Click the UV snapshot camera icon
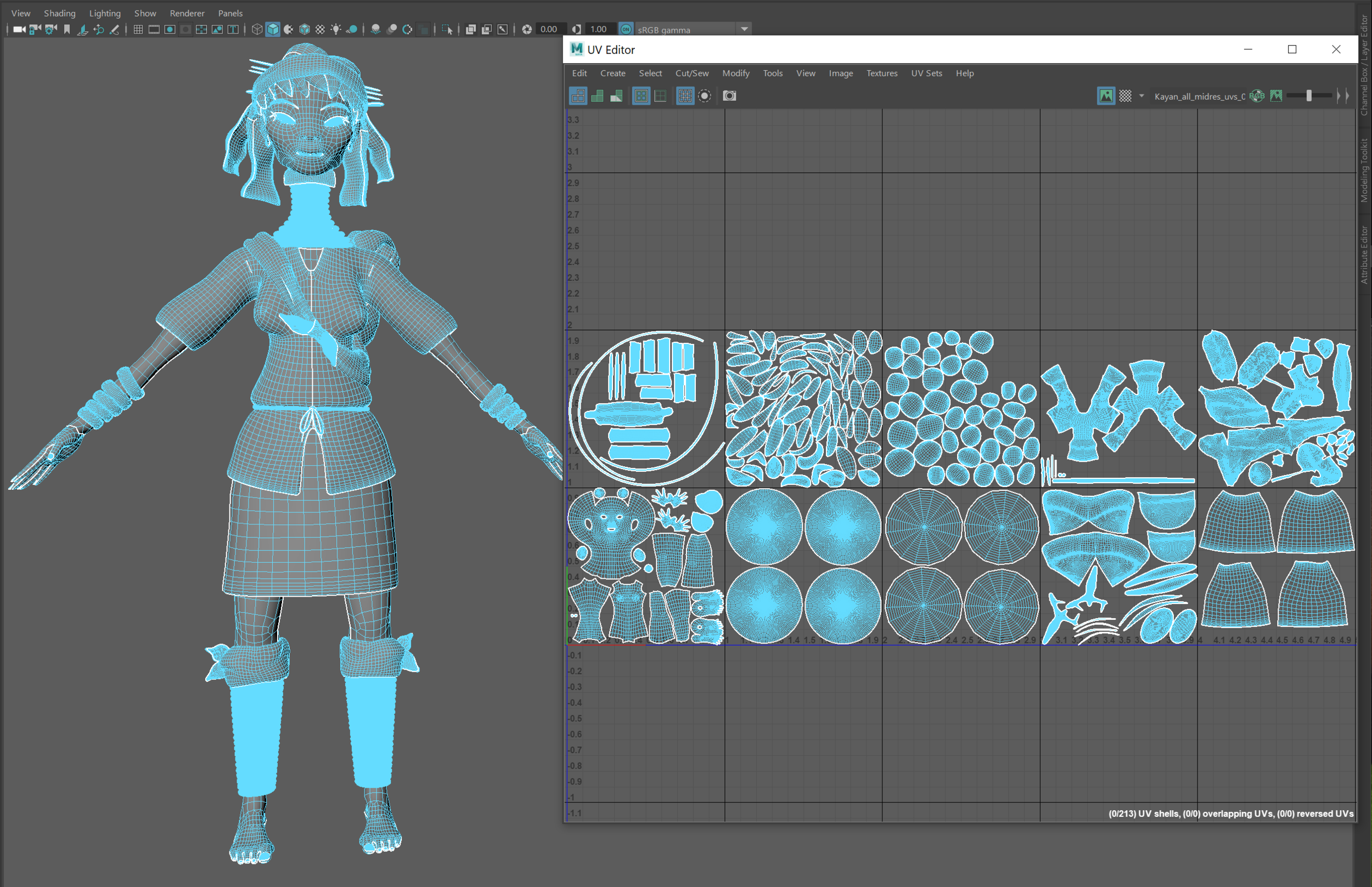Viewport: 1372px width, 887px height. coord(729,95)
